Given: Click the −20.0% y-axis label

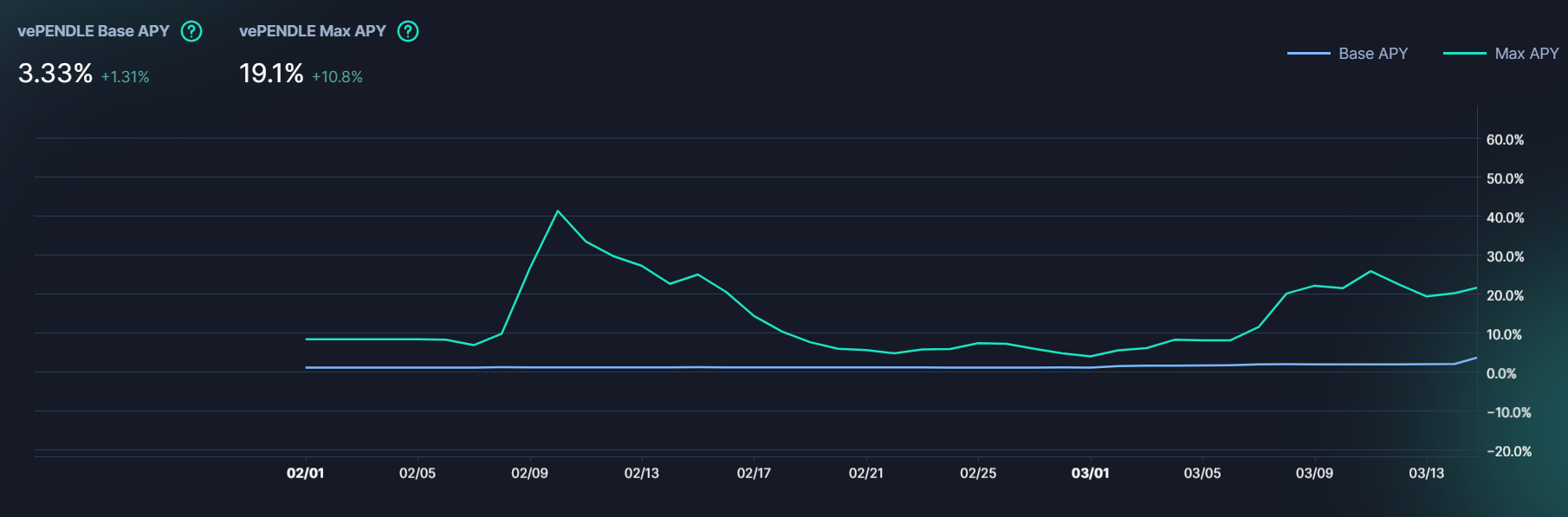Looking at the screenshot, I should [1509, 451].
